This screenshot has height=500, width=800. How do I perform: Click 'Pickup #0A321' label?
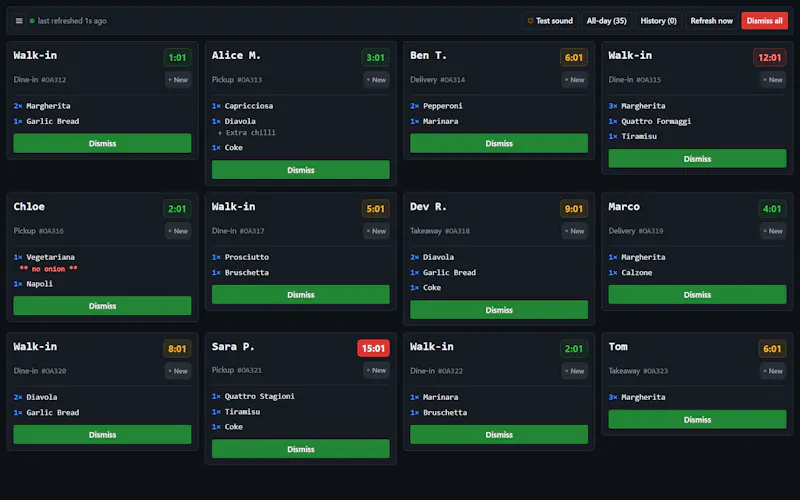click(237, 370)
